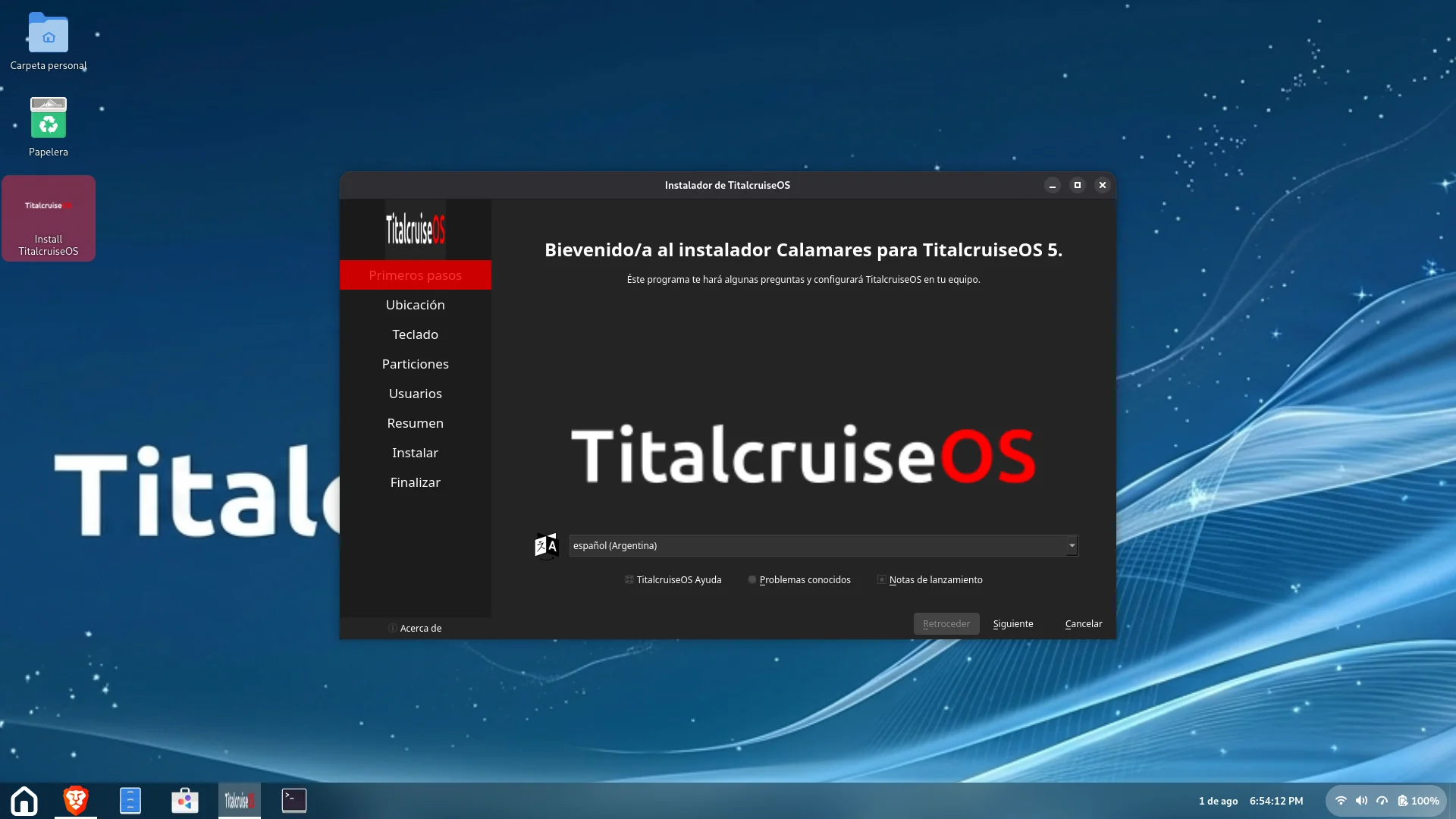Minimize the Instalador de TitalcruiseOS window
Viewport: 1456px width, 819px height.
tap(1053, 185)
